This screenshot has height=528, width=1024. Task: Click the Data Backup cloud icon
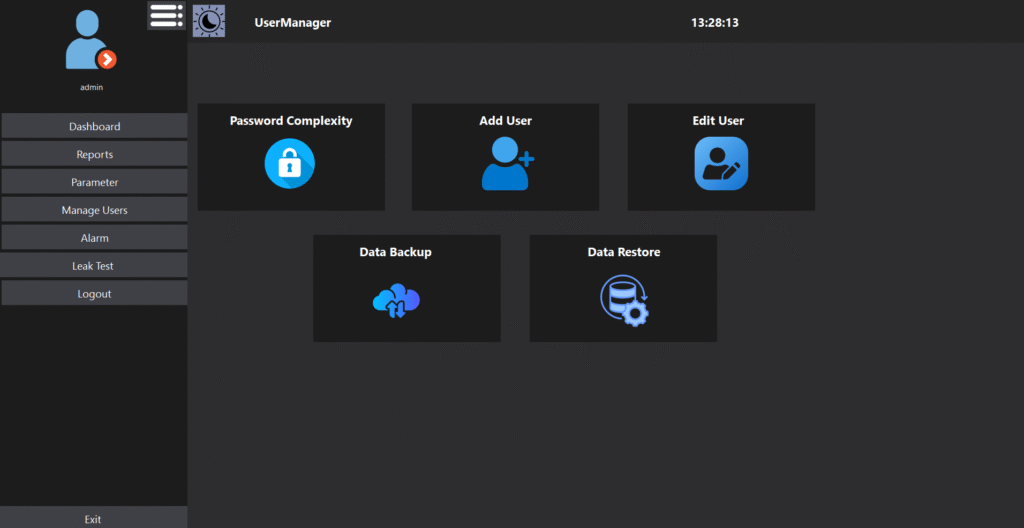coord(396,300)
